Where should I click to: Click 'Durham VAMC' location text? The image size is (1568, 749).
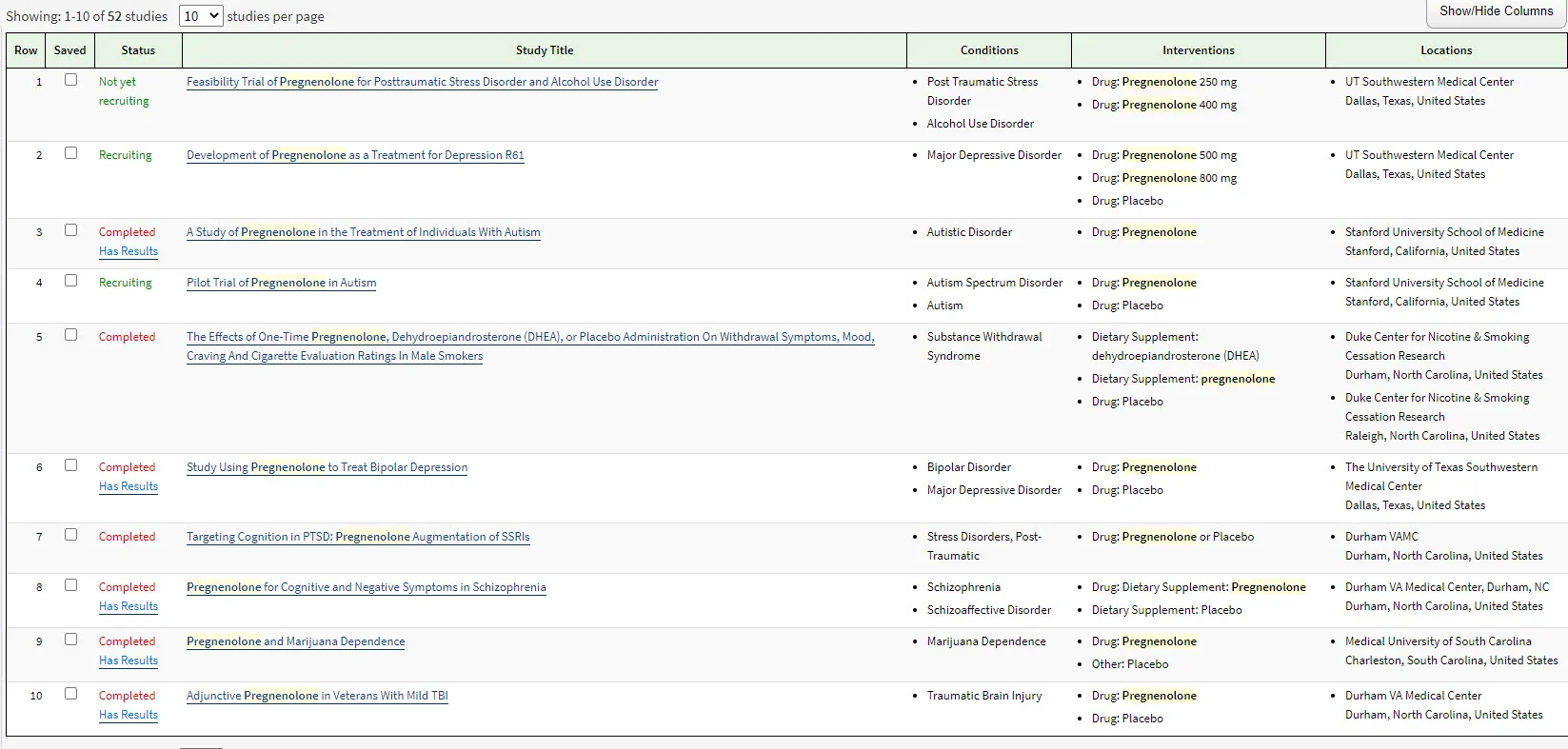click(x=1381, y=537)
